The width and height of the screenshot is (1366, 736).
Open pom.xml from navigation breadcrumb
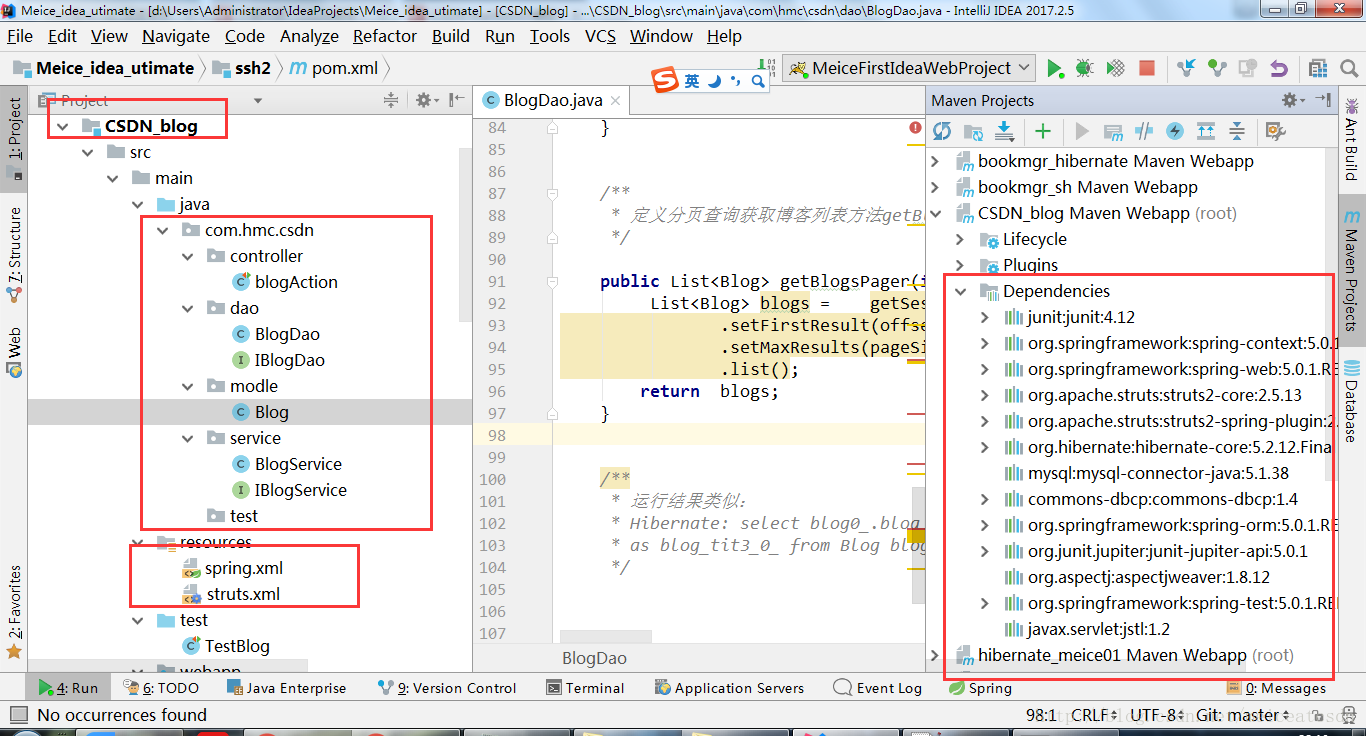pos(334,68)
